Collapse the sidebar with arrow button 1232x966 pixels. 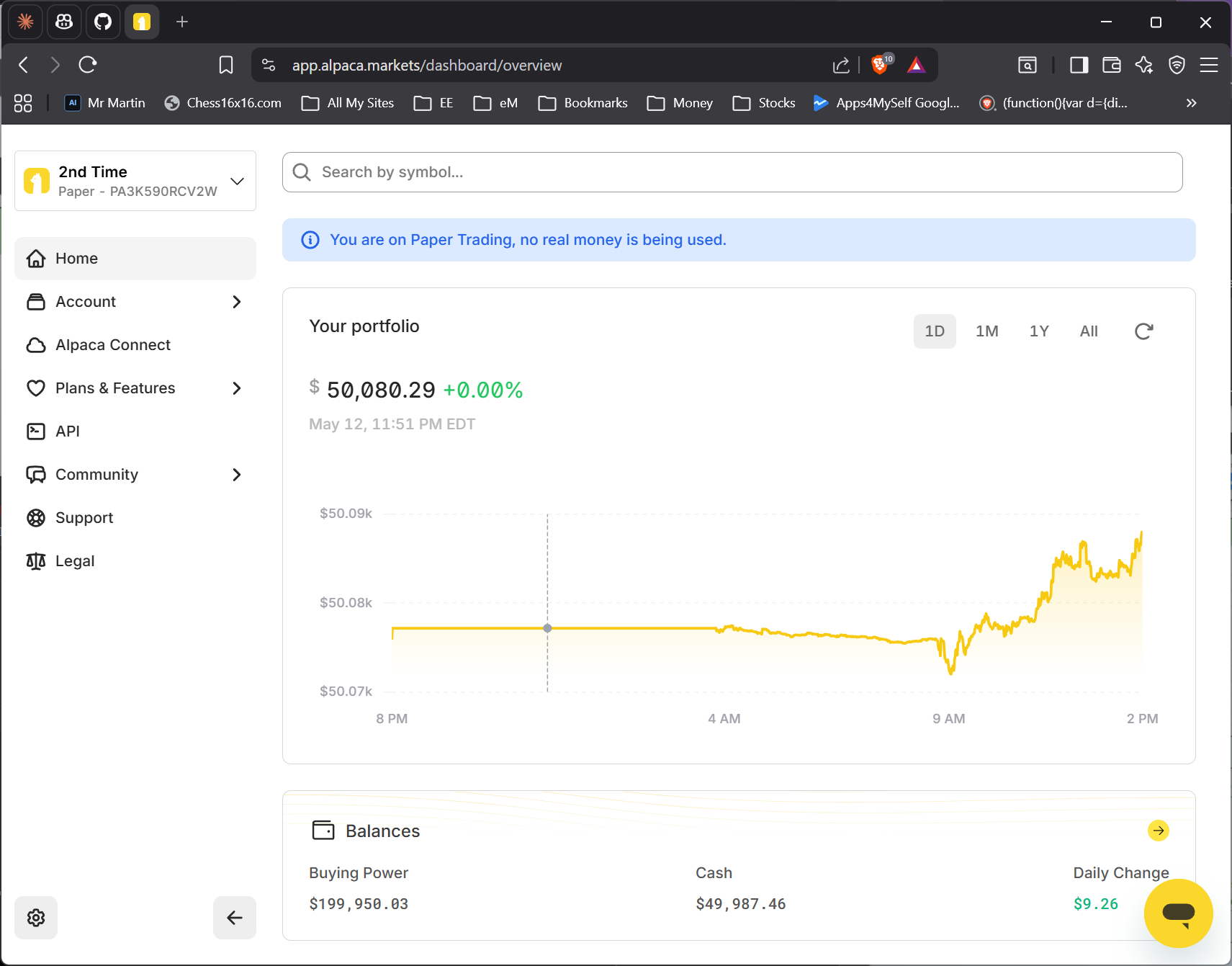point(235,918)
